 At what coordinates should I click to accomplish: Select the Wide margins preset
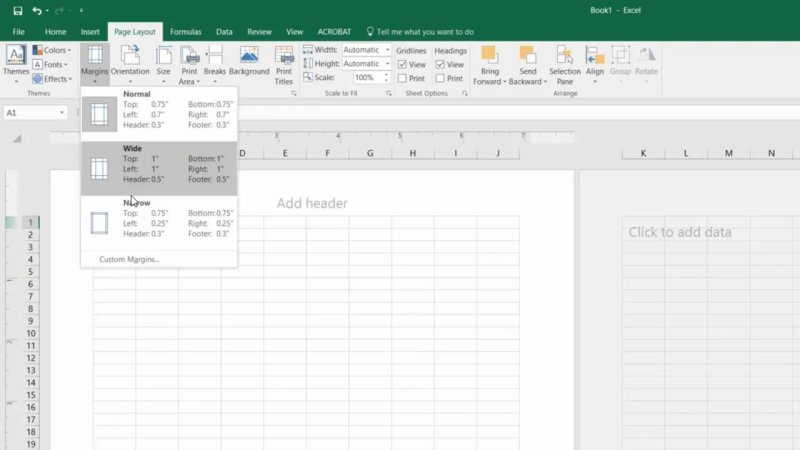click(159, 168)
